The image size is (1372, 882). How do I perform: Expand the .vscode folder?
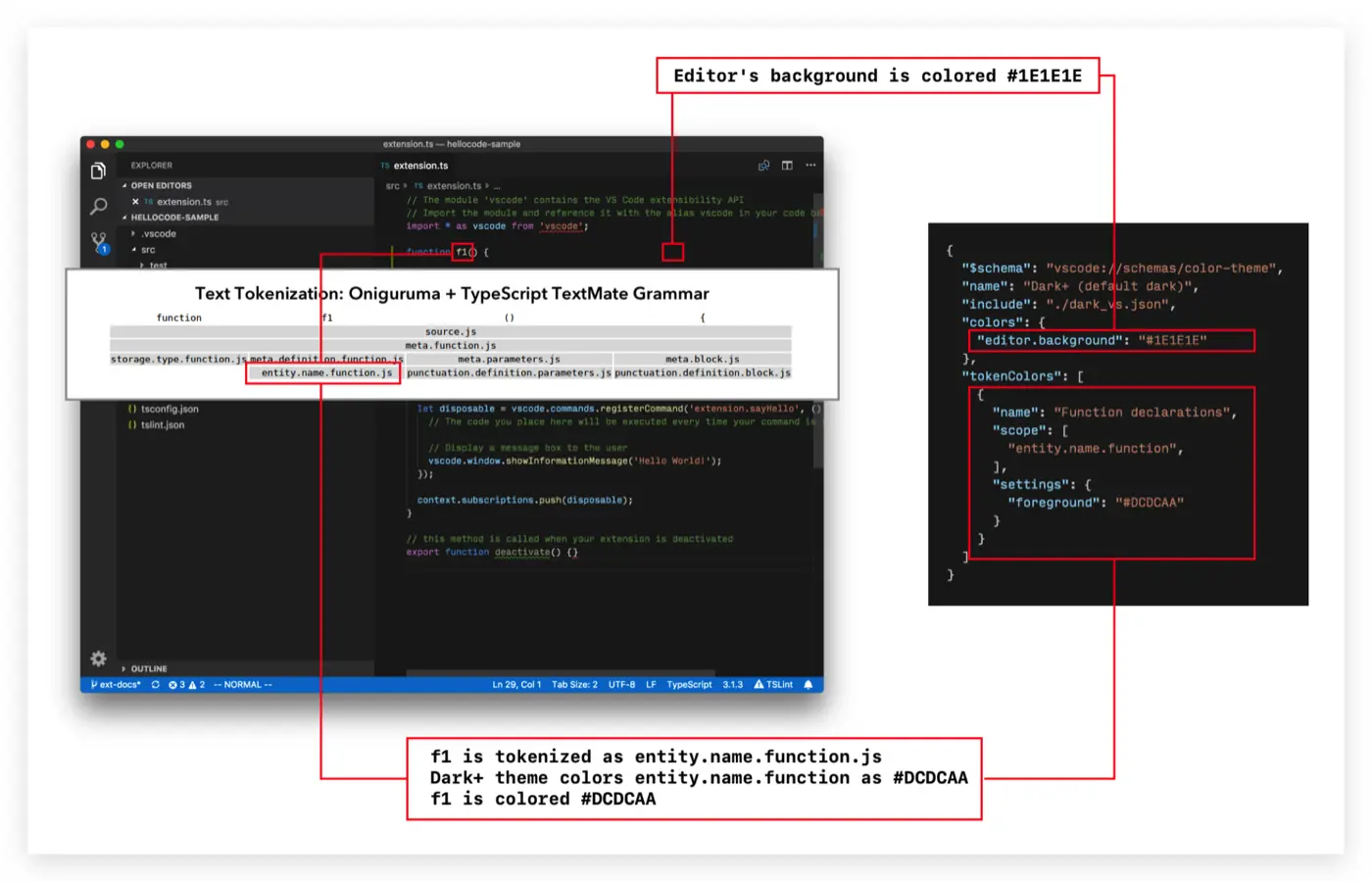click(155, 234)
